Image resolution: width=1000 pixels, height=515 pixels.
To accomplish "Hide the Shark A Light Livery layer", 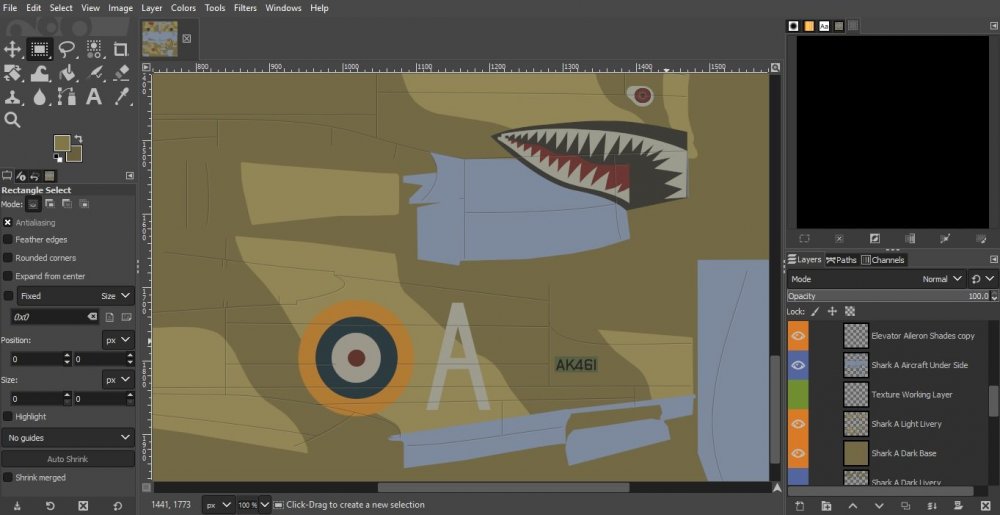I will (798, 424).
